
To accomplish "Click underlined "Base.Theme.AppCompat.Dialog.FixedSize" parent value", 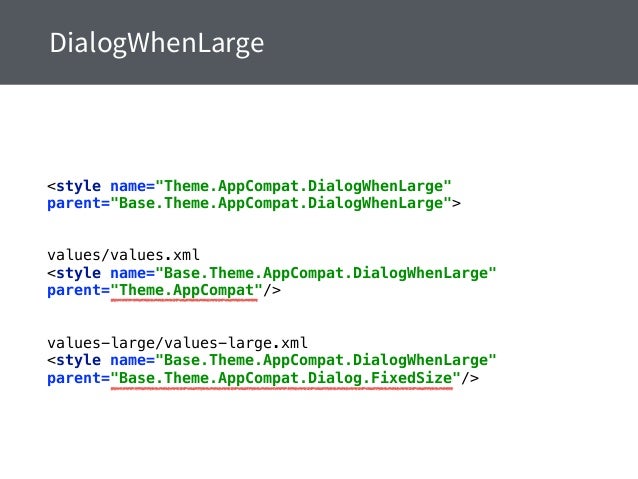I will point(285,378).
